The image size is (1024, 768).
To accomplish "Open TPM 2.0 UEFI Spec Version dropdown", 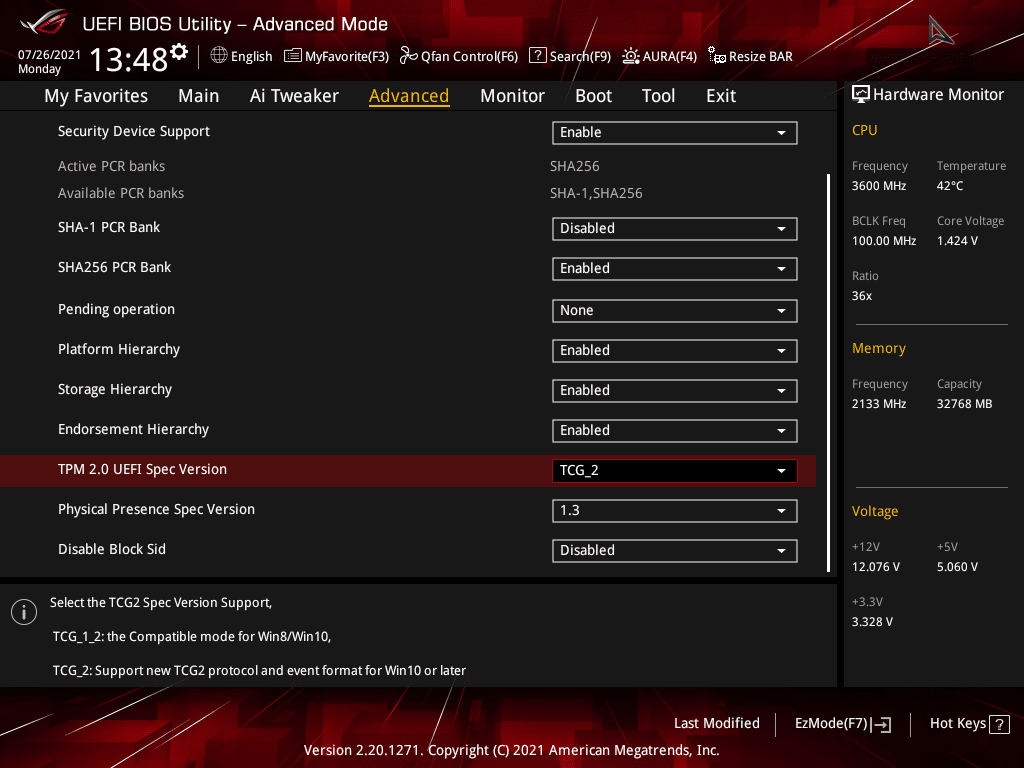I will [x=675, y=471].
